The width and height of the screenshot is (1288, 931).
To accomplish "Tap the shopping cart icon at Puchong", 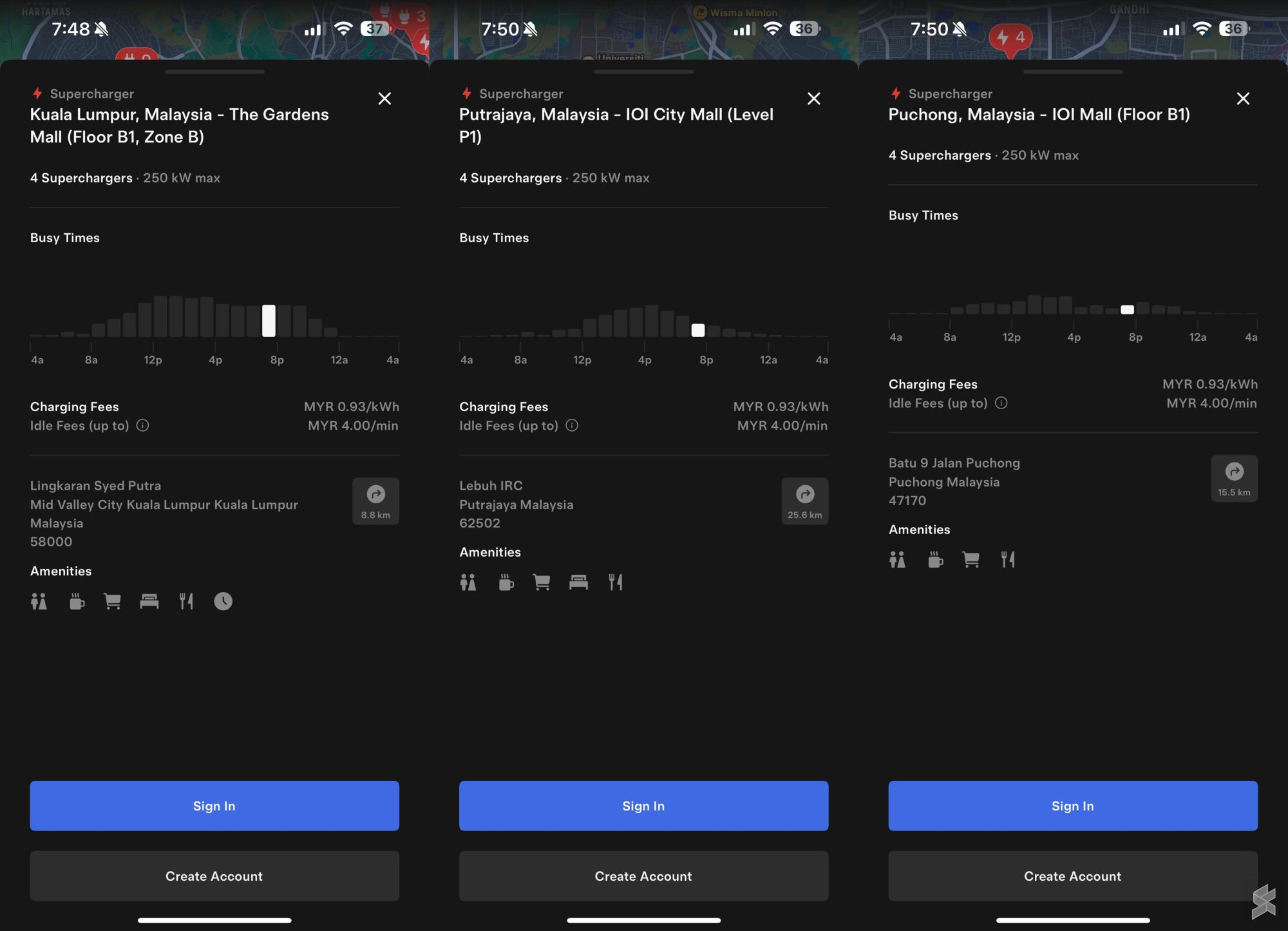I will [971, 559].
